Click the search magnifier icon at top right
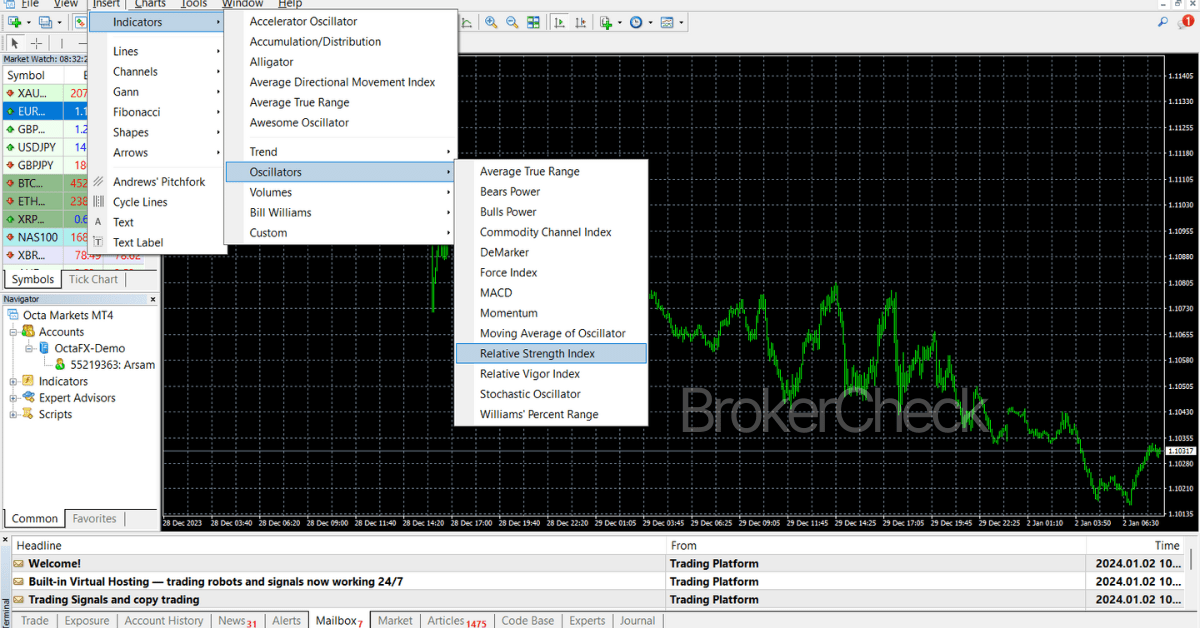Screen dimensions: 1200x628 1162,21
